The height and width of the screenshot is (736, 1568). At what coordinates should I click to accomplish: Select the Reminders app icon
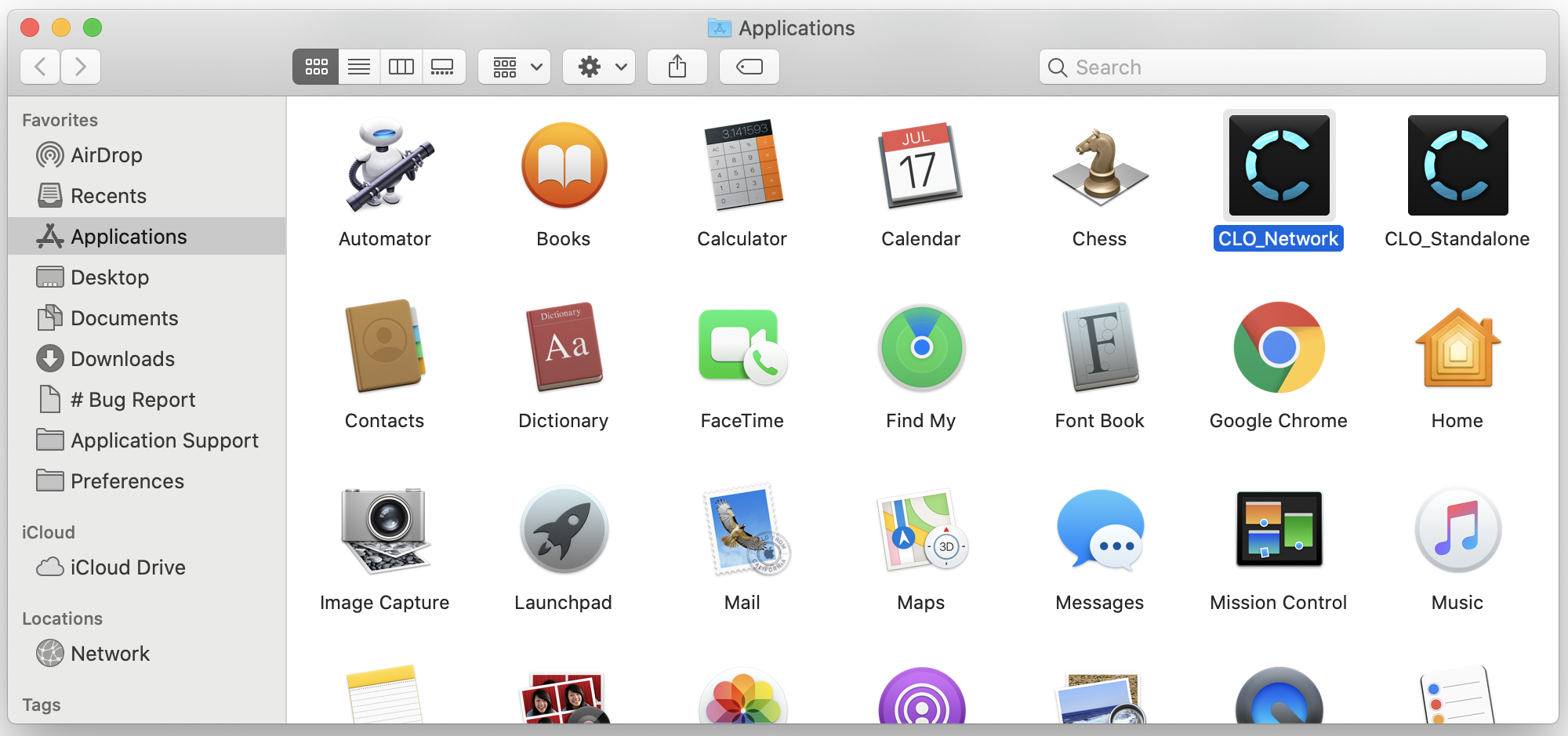coord(1457,694)
